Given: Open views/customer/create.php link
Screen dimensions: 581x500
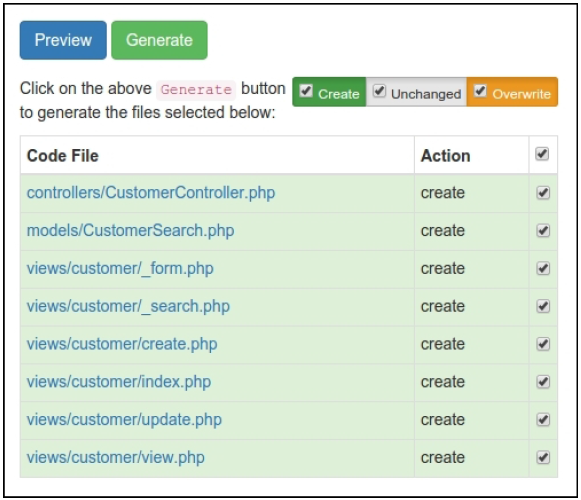Looking at the screenshot, I should point(122,344).
